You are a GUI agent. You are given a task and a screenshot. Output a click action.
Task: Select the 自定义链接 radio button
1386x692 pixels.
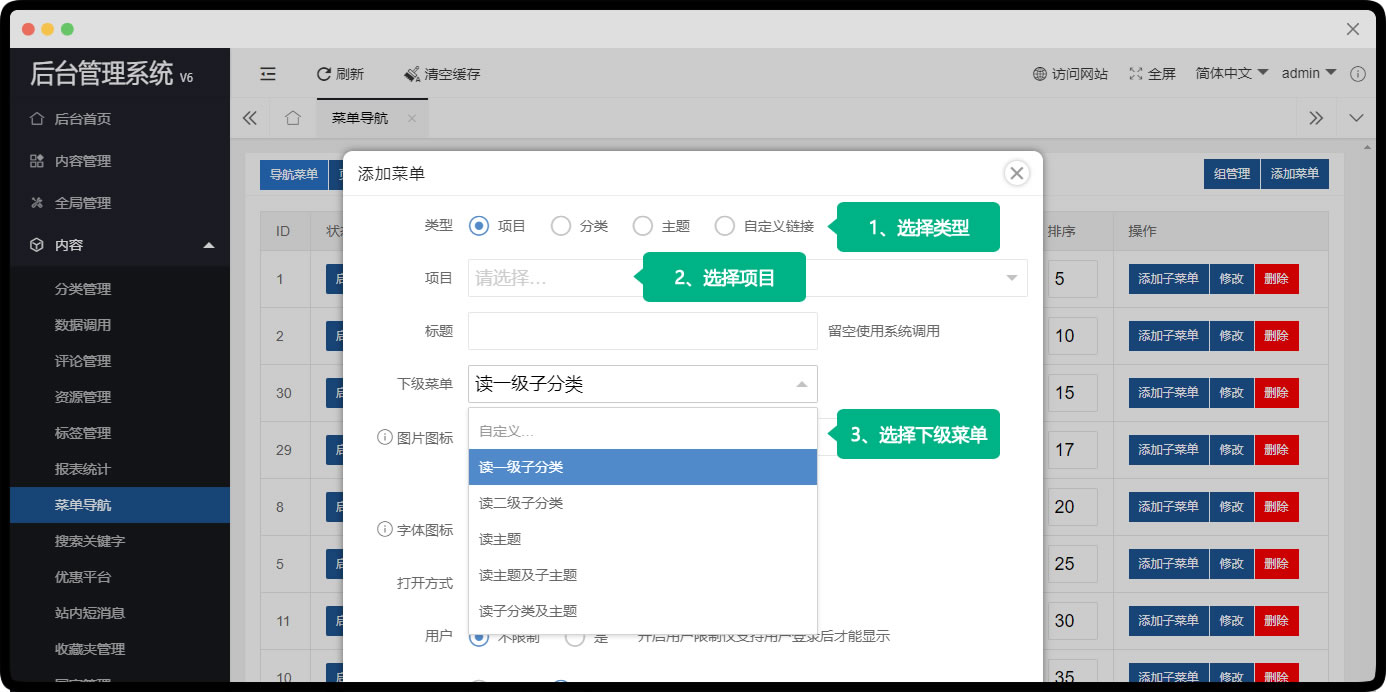(x=725, y=226)
